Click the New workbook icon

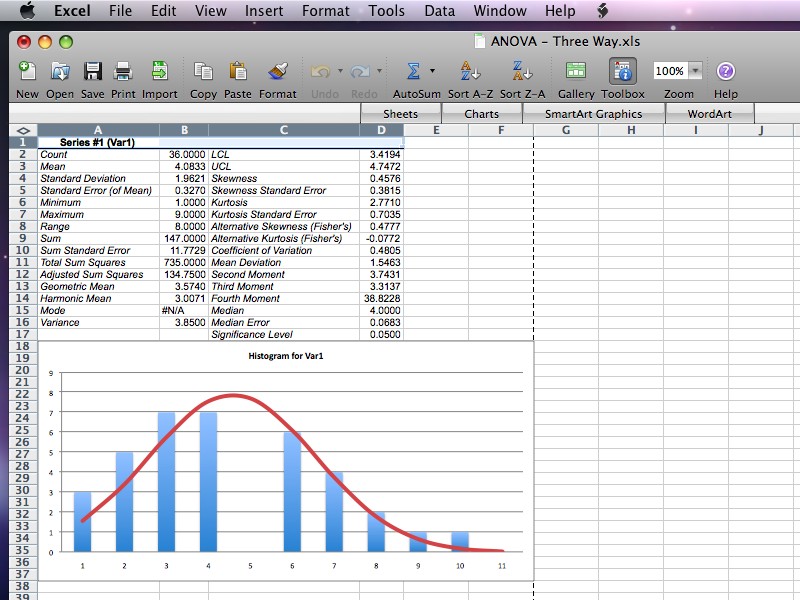coord(27,72)
